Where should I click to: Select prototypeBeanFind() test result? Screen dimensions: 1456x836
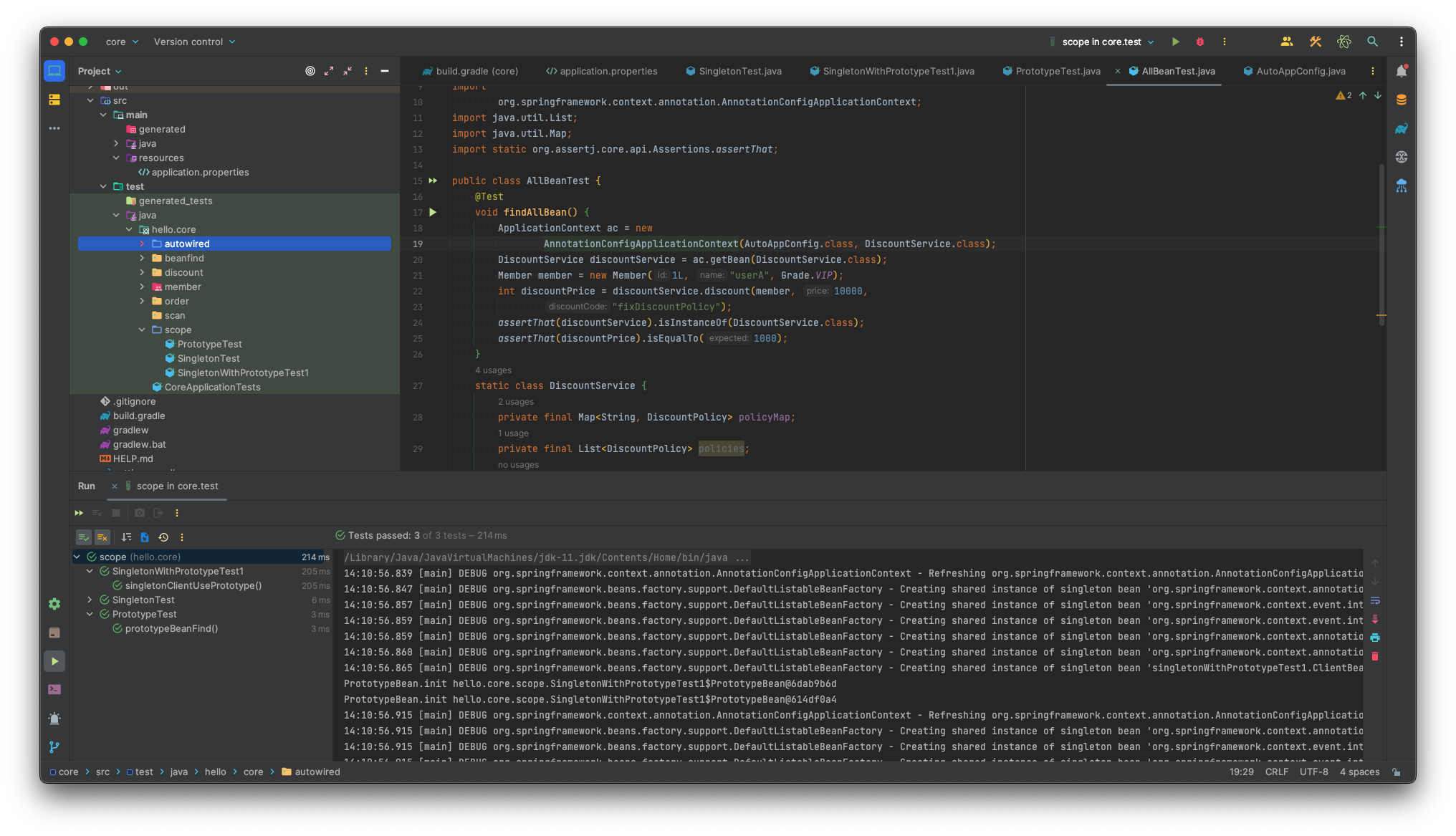click(x=171, y=629)
